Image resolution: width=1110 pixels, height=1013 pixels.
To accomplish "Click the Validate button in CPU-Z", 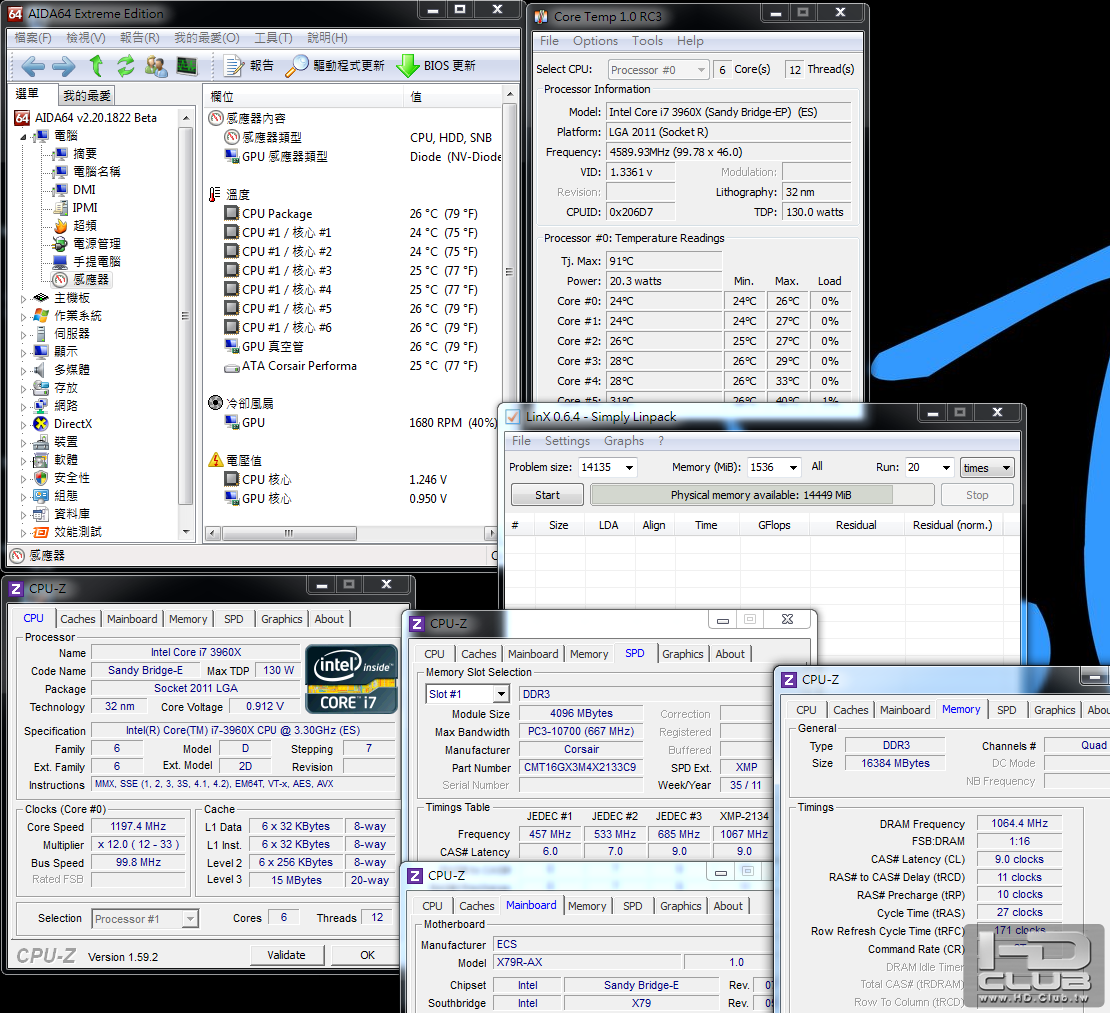I will click(x=287, y=955).
